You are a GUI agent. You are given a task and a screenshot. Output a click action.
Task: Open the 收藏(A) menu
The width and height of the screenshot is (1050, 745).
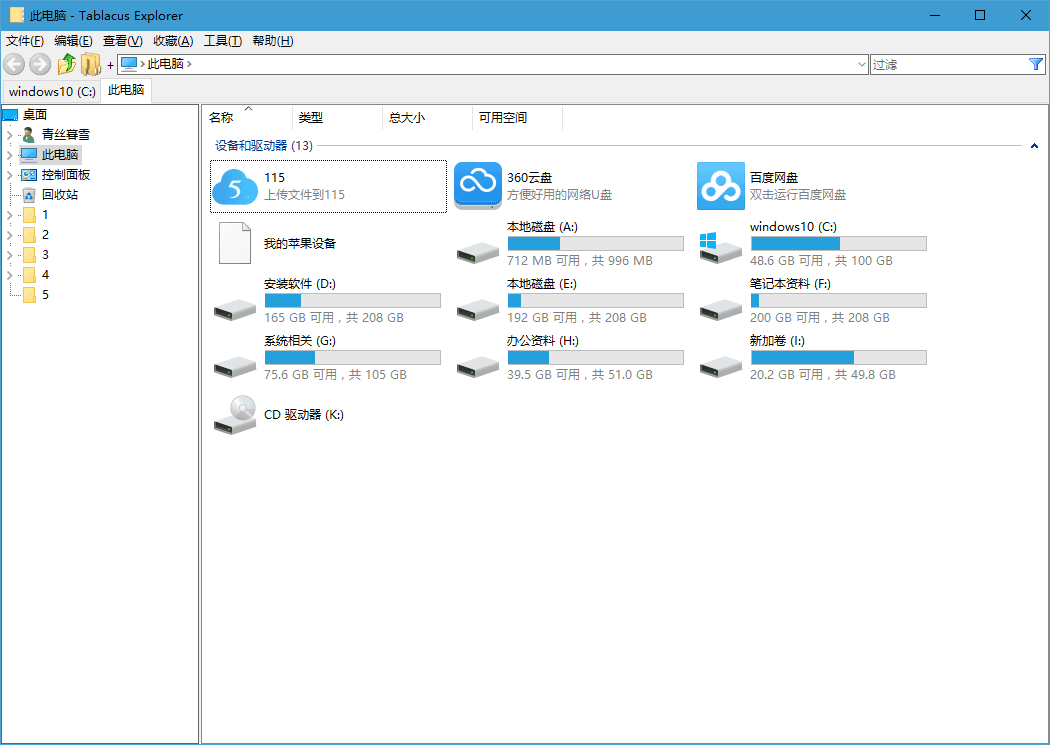point(173,41)
